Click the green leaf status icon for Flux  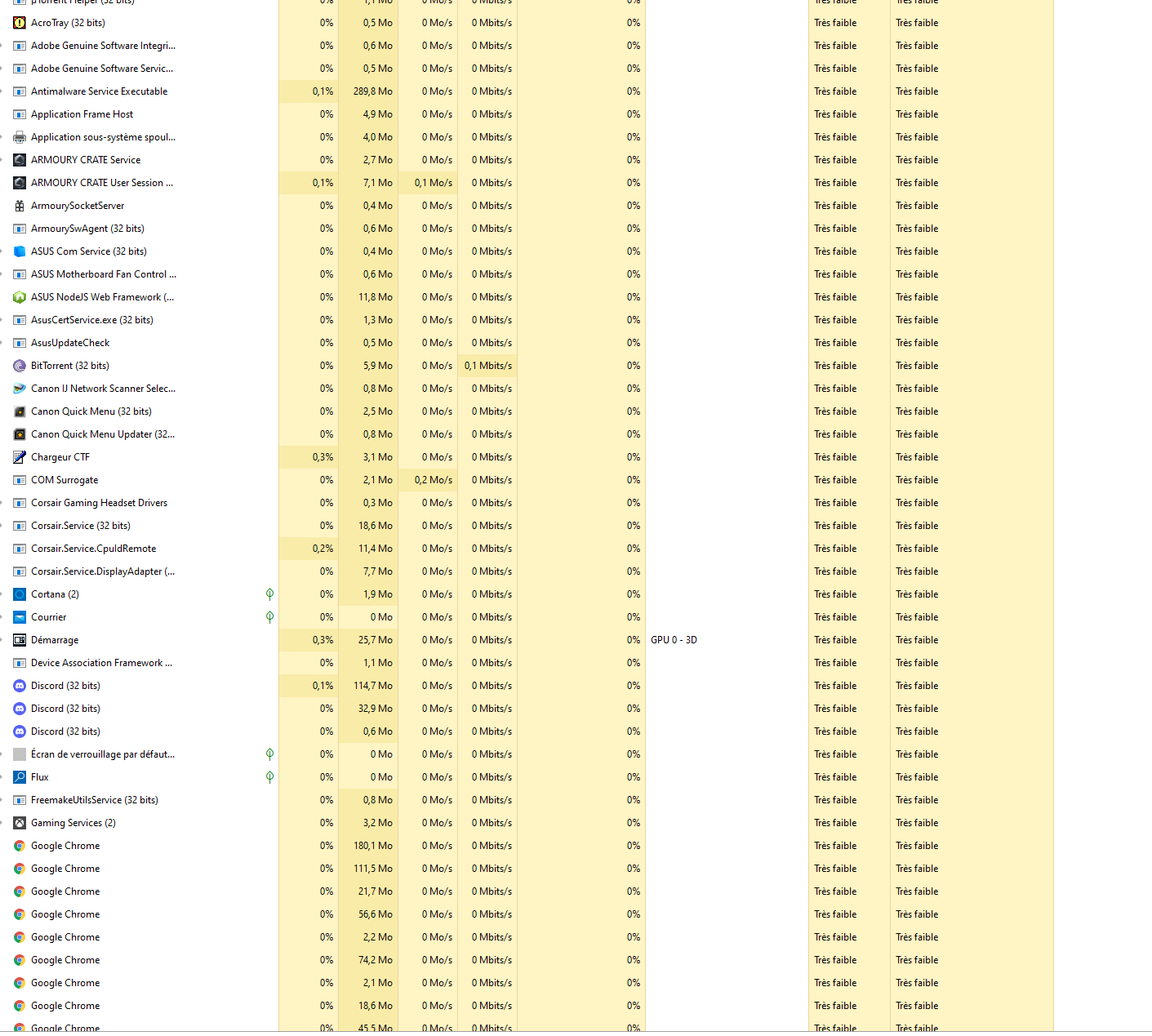tap(269, 777)
